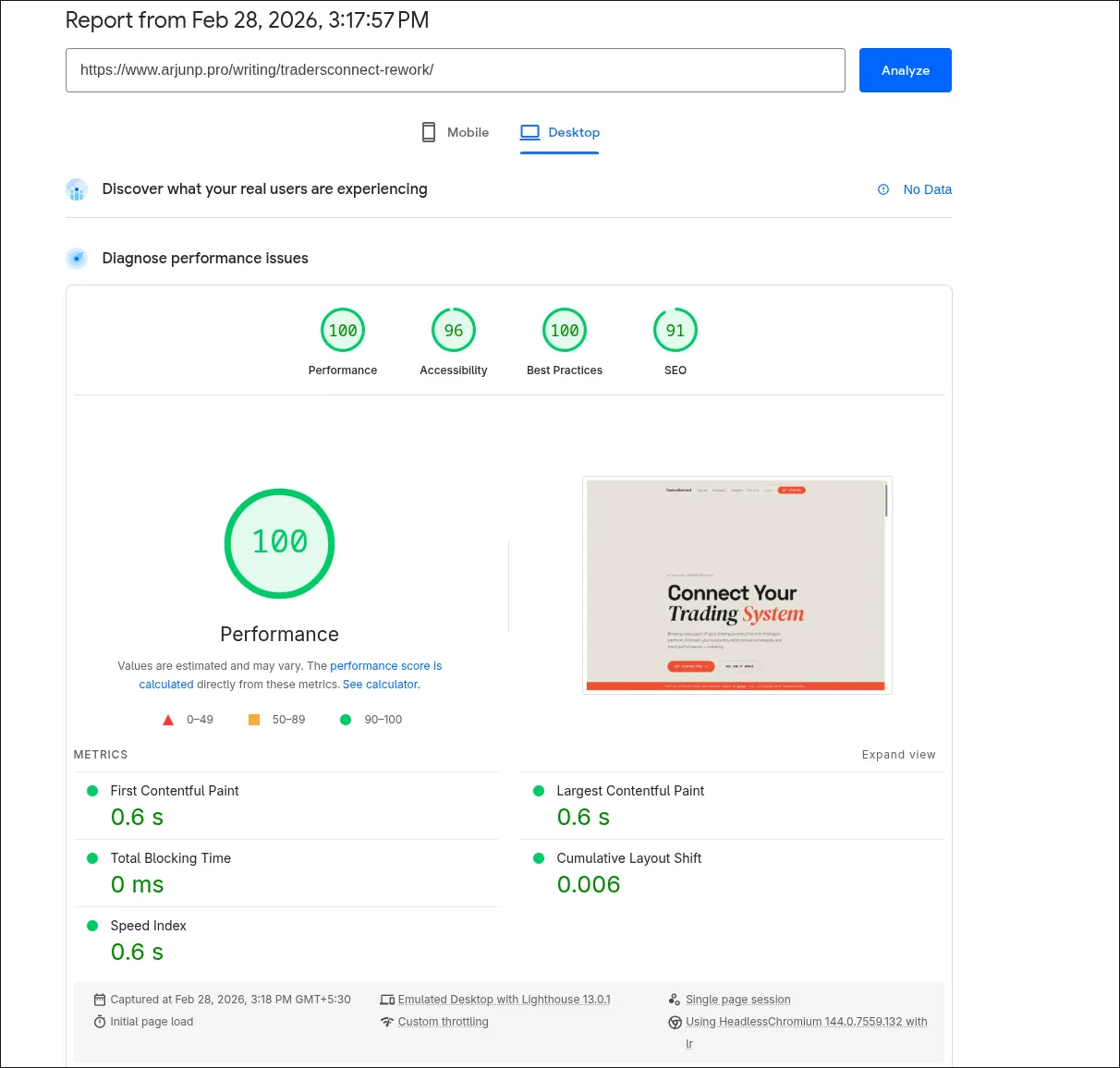Click the Diagnose performance issues icon

(x=77, y=259)
